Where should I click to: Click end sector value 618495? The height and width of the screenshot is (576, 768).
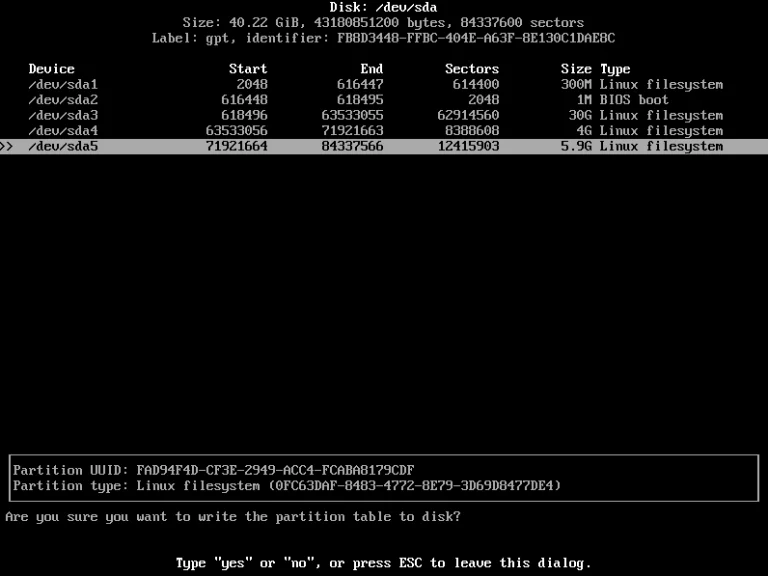click(x=360, y=100)
